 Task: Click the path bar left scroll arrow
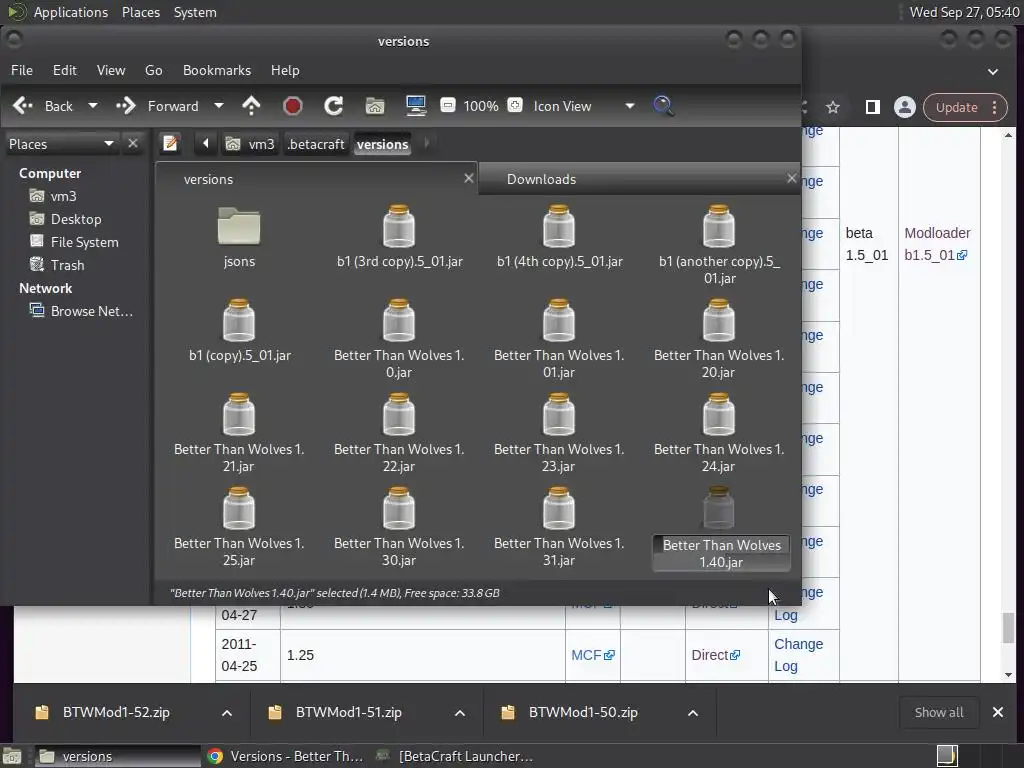[x=206, y=143]
